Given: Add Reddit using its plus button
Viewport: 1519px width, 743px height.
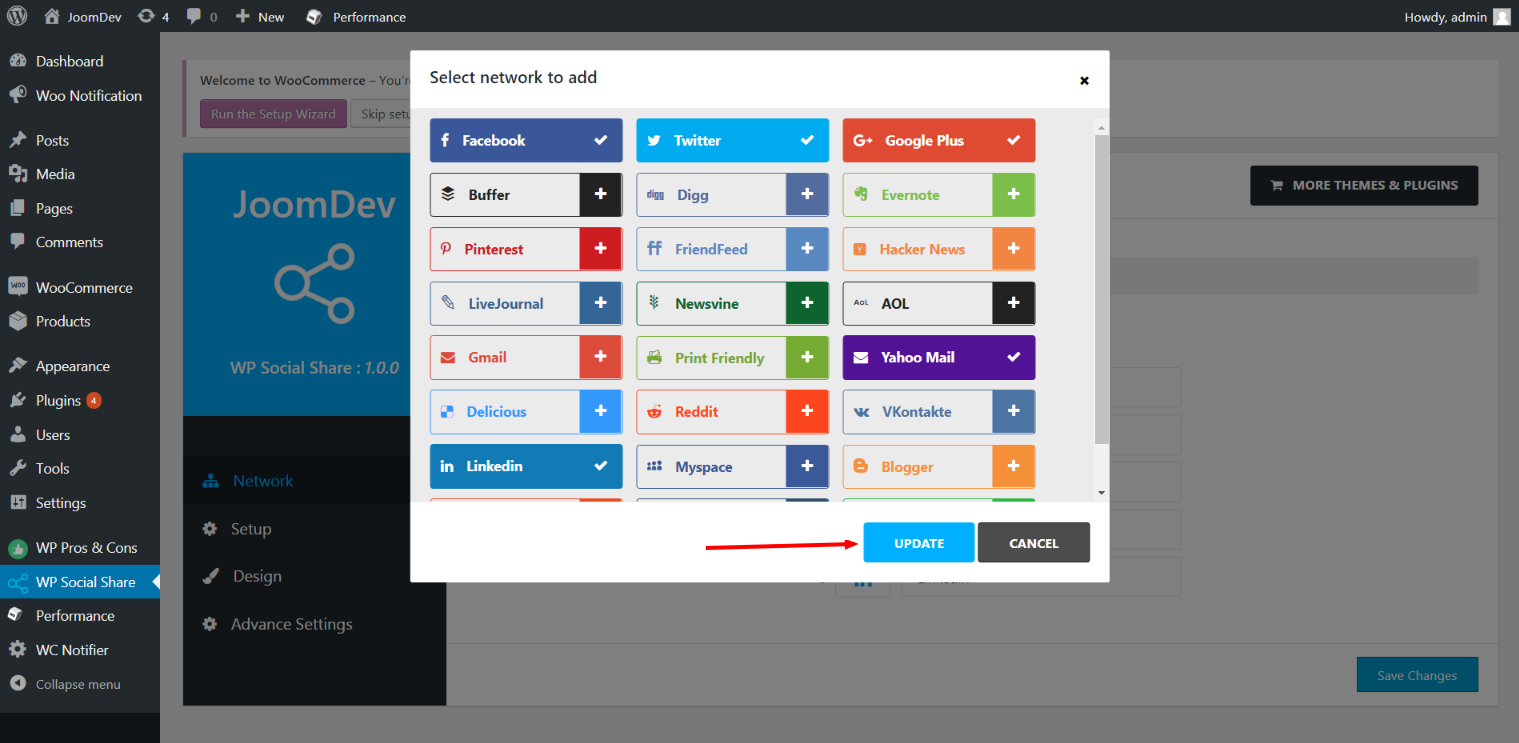Looking at the screenshot, I should point(807,411).
